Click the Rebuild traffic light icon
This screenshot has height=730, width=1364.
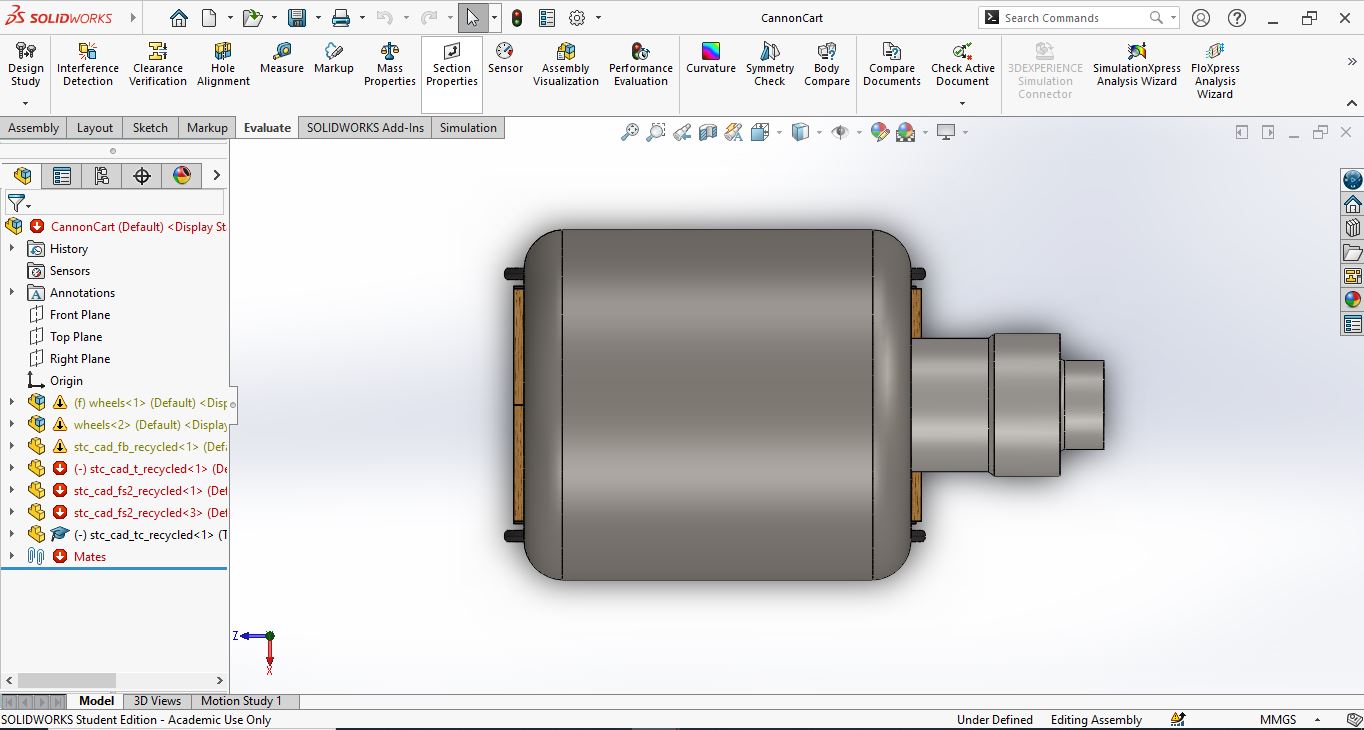[517, 18]
